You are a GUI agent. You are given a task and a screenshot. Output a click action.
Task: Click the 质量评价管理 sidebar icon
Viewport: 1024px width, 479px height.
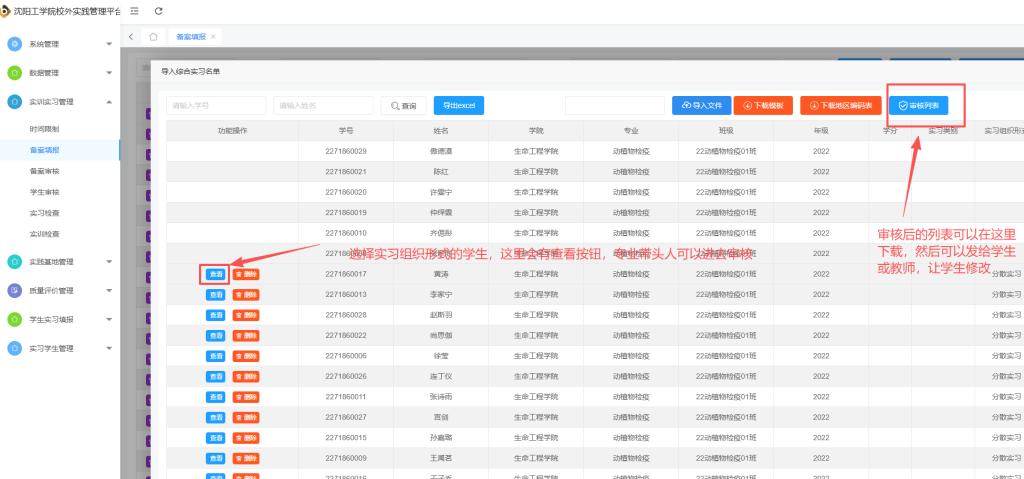tap(14, 291)
